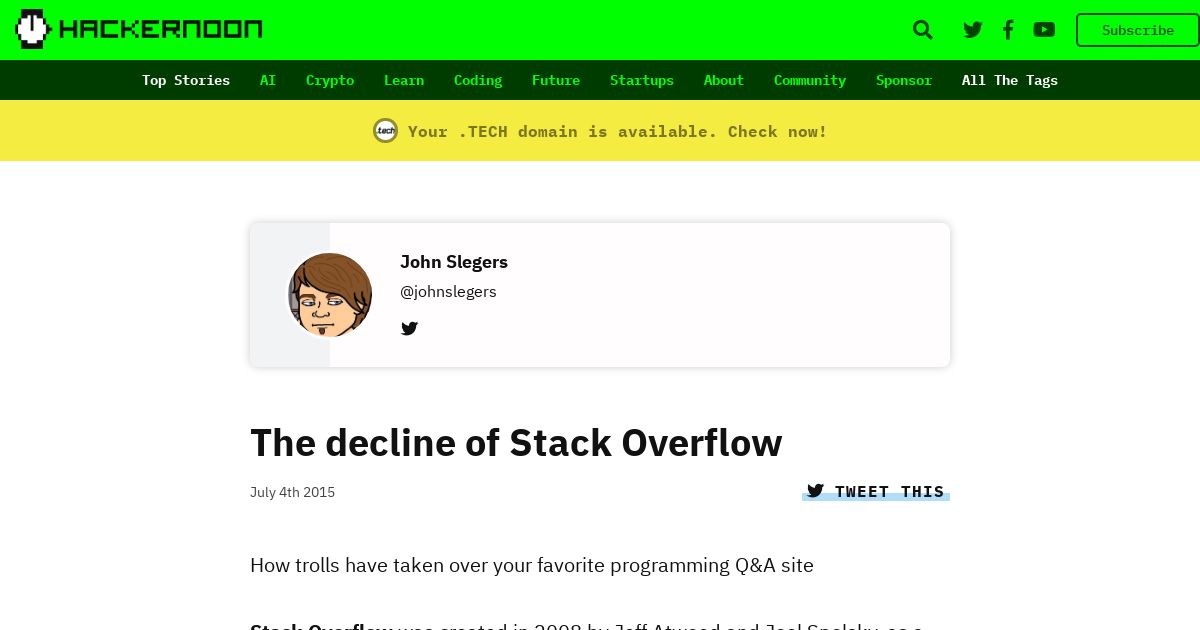Open the Learn navigation item

pyautogui.click(x=404, y=80)
